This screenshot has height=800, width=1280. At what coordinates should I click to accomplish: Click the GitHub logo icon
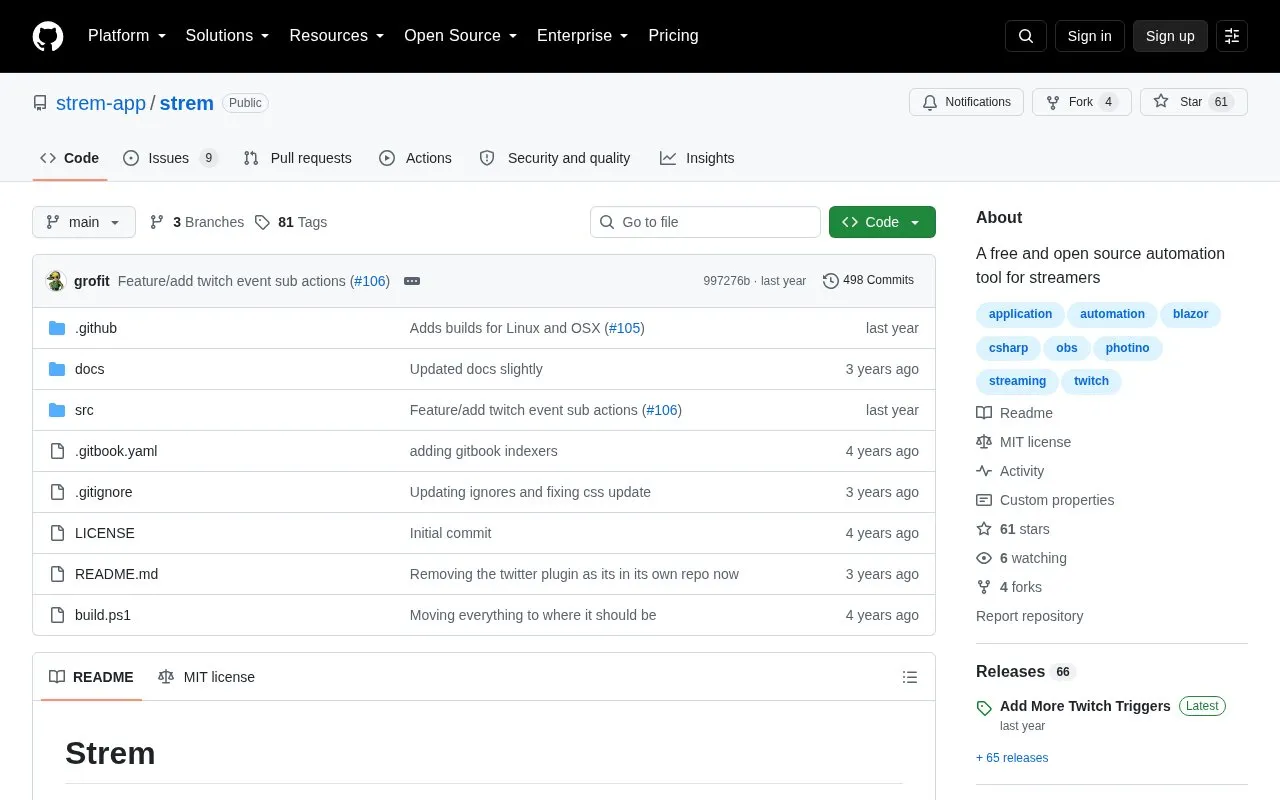pos(48,36)
